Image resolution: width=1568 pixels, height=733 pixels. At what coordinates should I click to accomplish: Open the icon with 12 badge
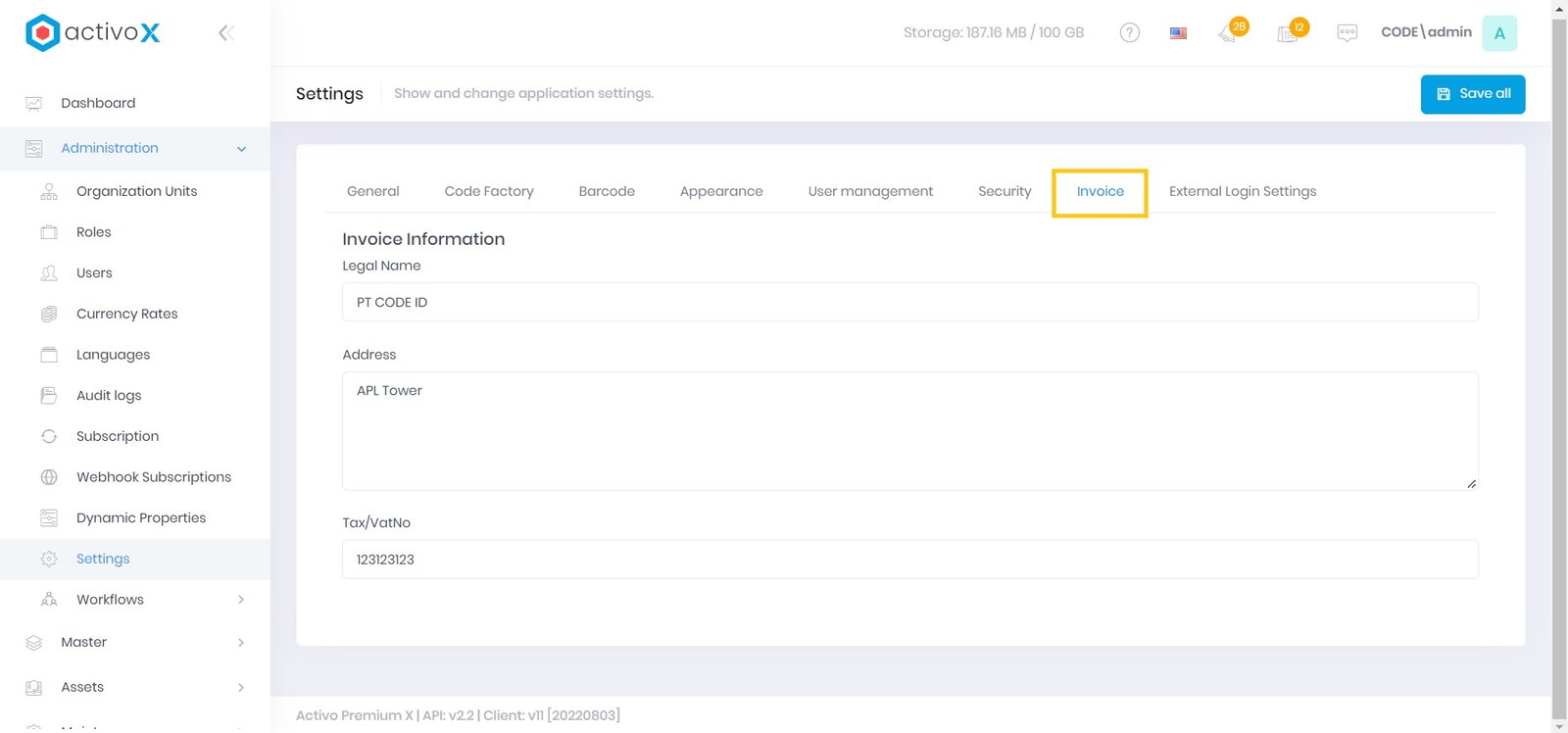pos(1289,33)
